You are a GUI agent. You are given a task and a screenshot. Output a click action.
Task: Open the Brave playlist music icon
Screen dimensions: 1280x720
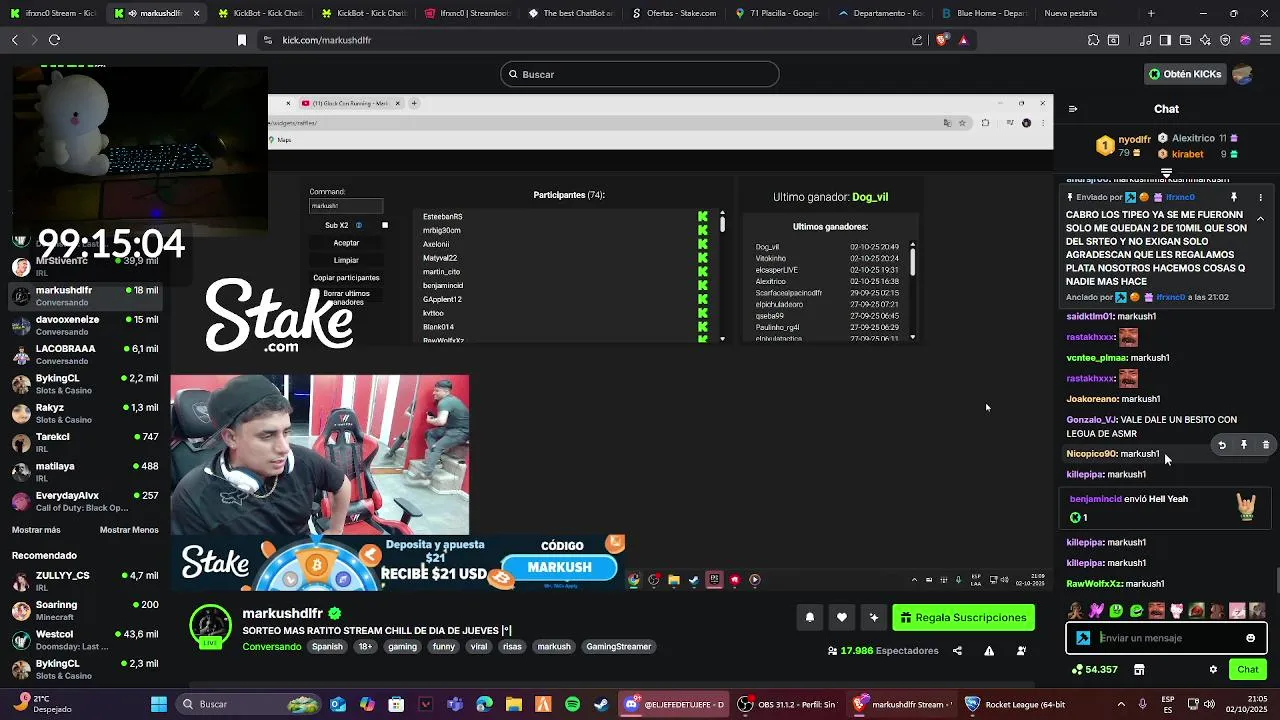(x=1145, y=40)
